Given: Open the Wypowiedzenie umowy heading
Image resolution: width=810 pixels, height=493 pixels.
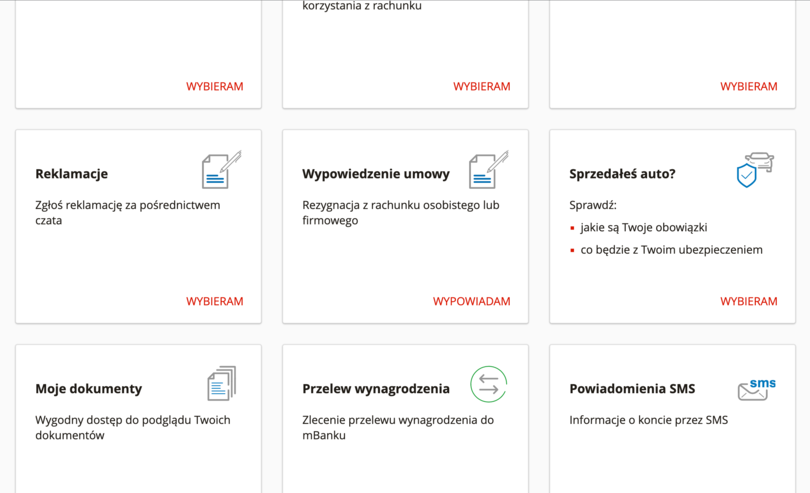Looking at the screenshot, I should (x=376, y=174).
